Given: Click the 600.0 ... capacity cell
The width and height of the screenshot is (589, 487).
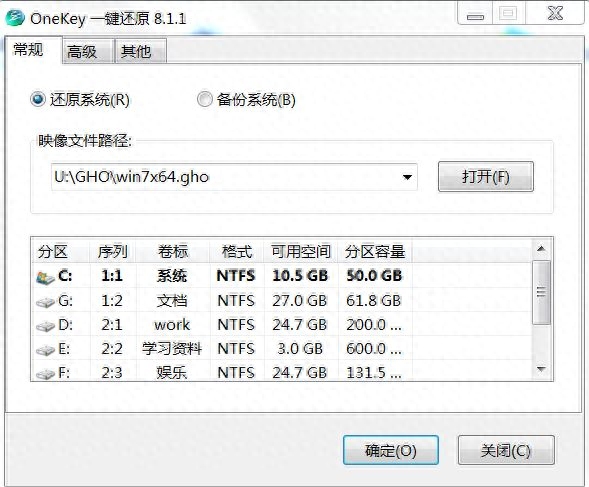Looking at the screenshot, I should click(374, 349).
